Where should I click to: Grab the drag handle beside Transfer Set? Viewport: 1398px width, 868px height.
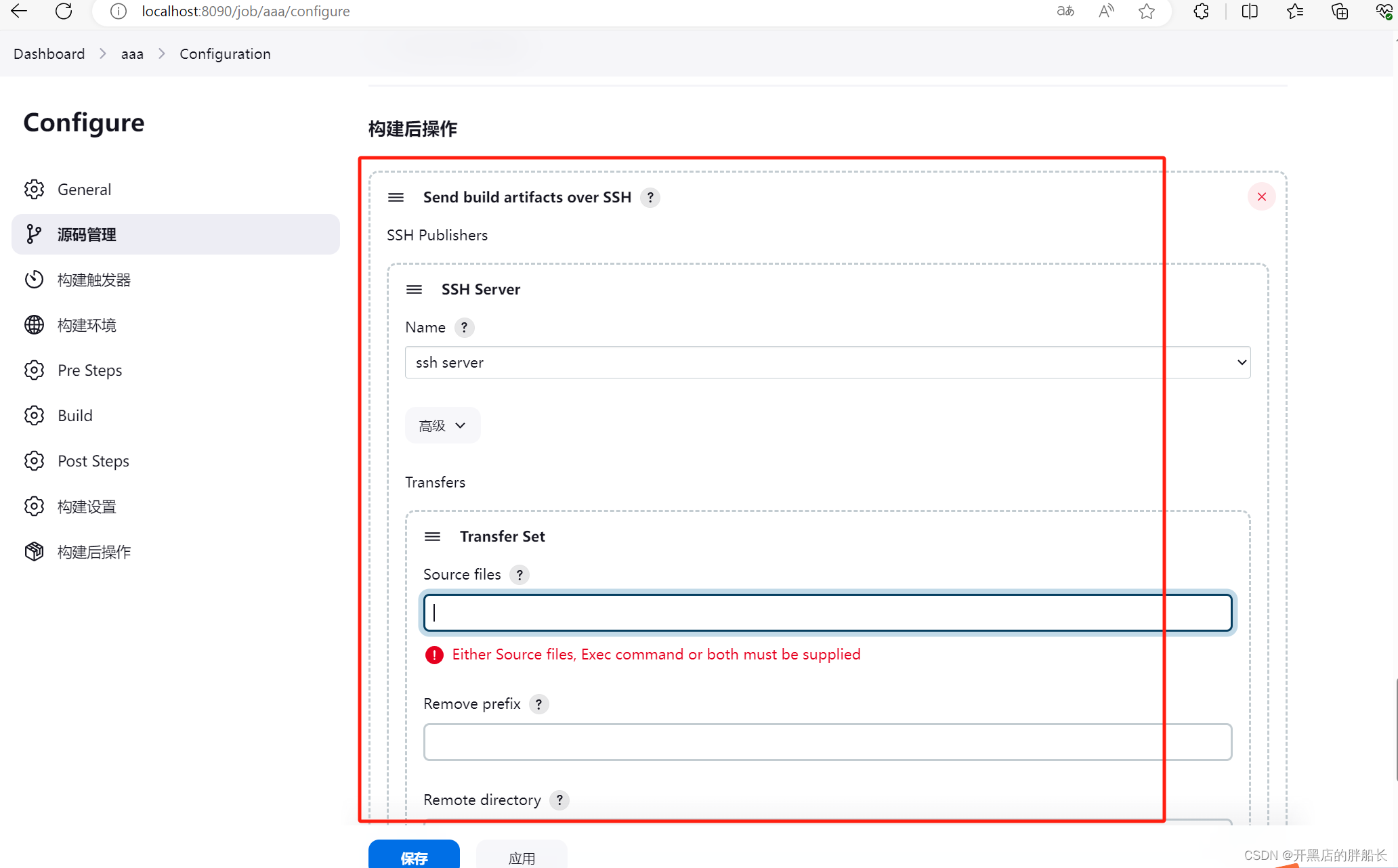(x=432, y=536)
